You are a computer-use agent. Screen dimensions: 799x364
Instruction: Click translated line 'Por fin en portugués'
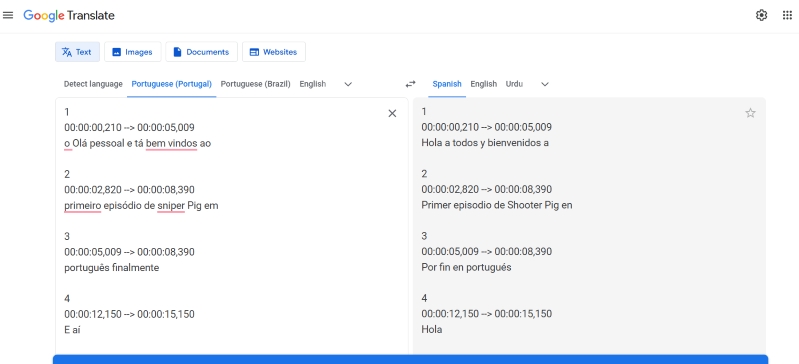466,268
